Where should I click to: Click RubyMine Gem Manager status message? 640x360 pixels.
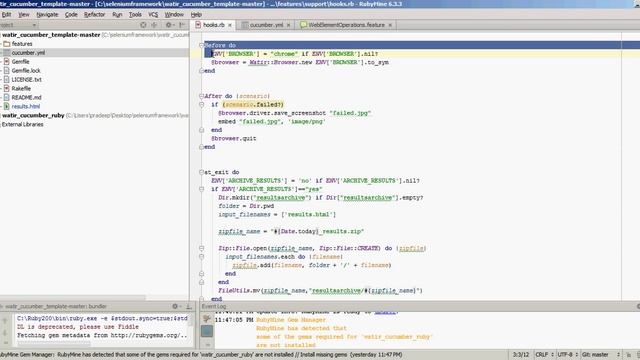pos(201,355)
